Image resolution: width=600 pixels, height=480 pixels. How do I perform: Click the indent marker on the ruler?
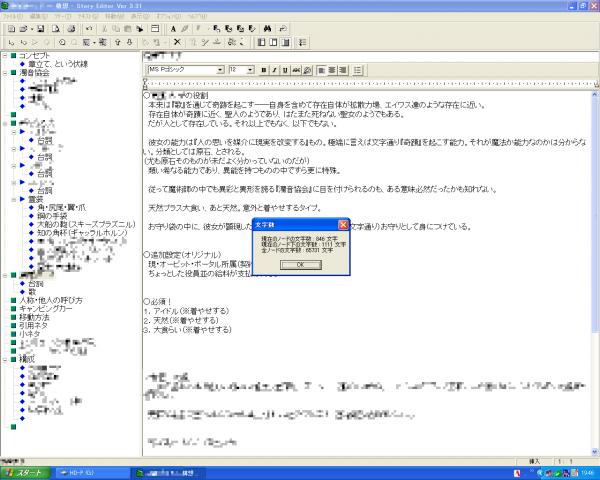145,84
